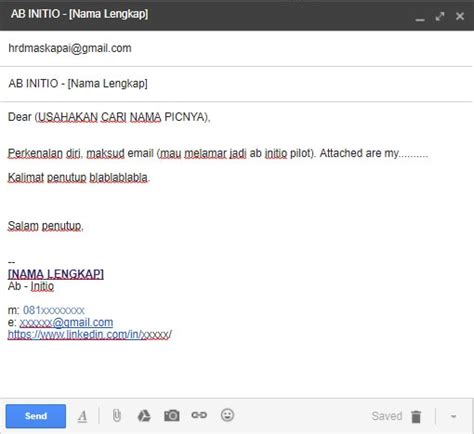Click the 'Salam penutup' line
Screen dimensions: 474x434
(45, 226)
